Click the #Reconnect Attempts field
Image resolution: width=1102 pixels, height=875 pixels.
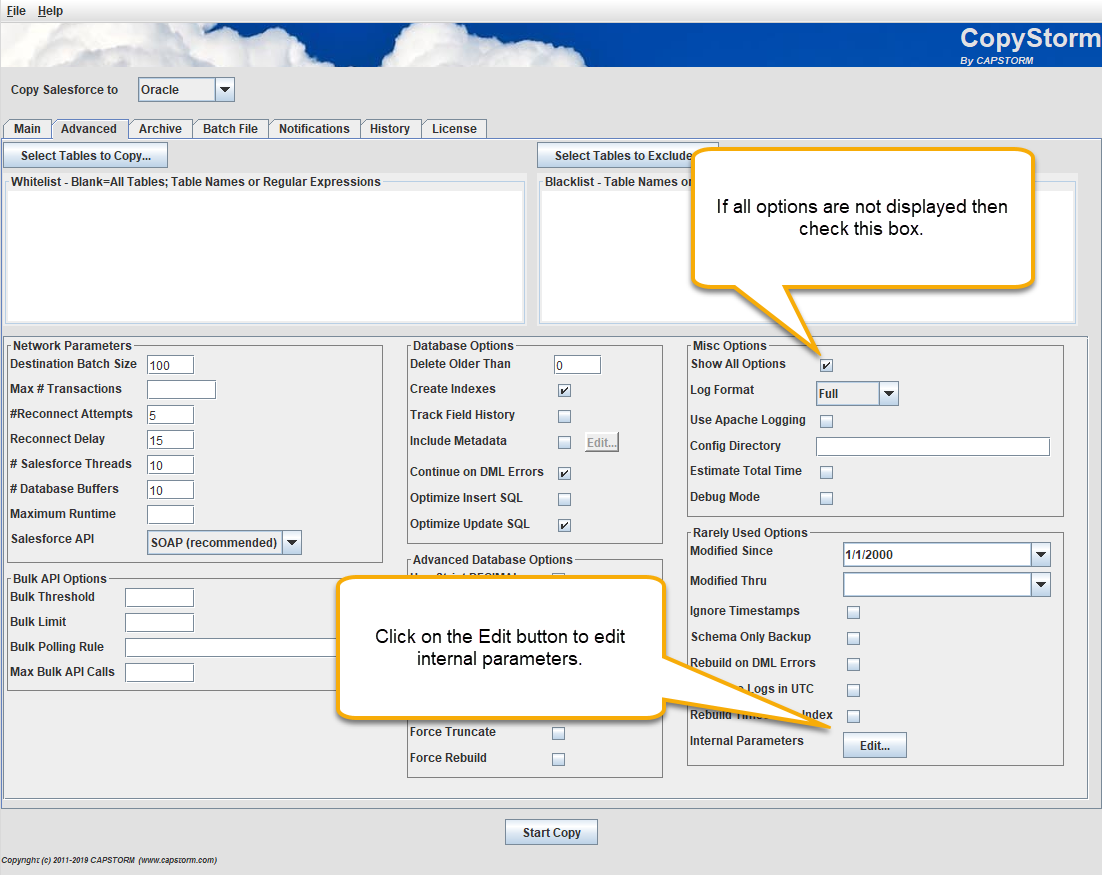coord(170,415)
